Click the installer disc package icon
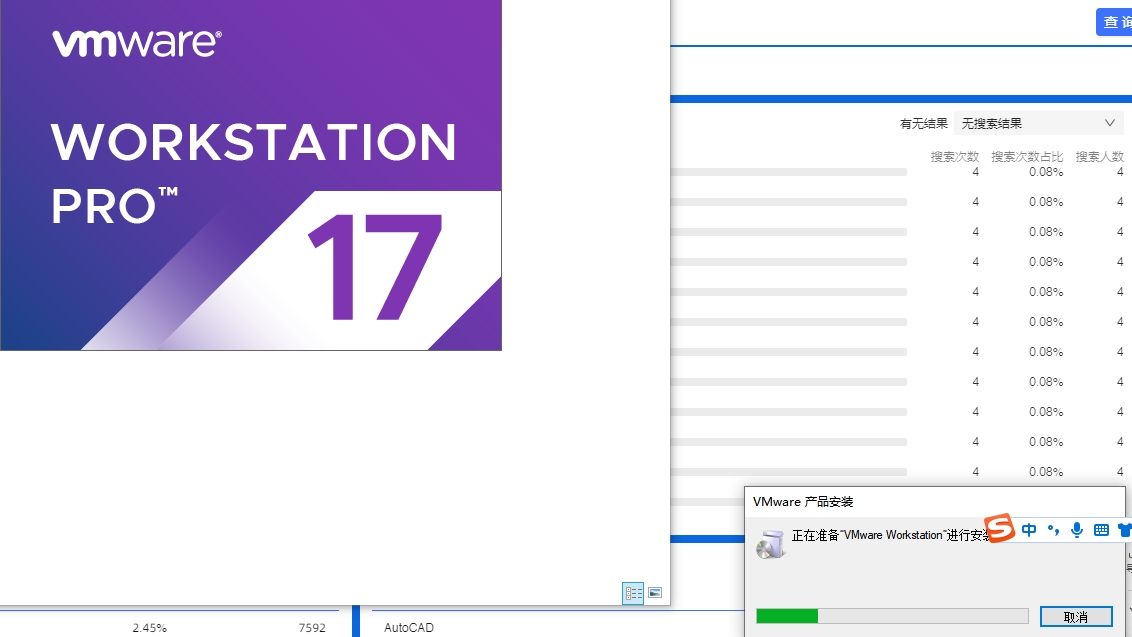This screenshot has height=637, width=1132. (770, 543)
